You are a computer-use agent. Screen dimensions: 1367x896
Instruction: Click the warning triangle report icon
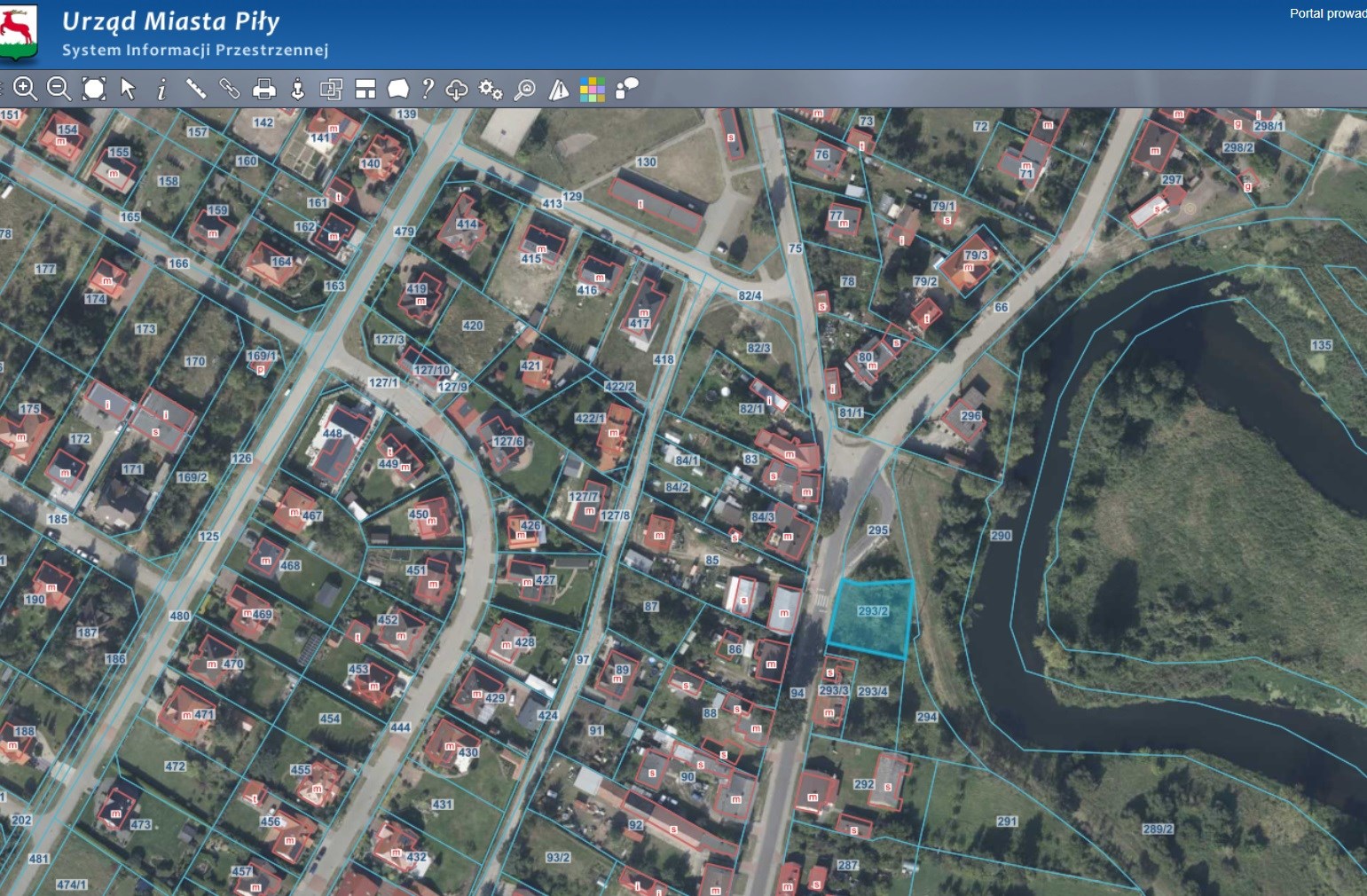pyautogui.click(x=559, y=89)
